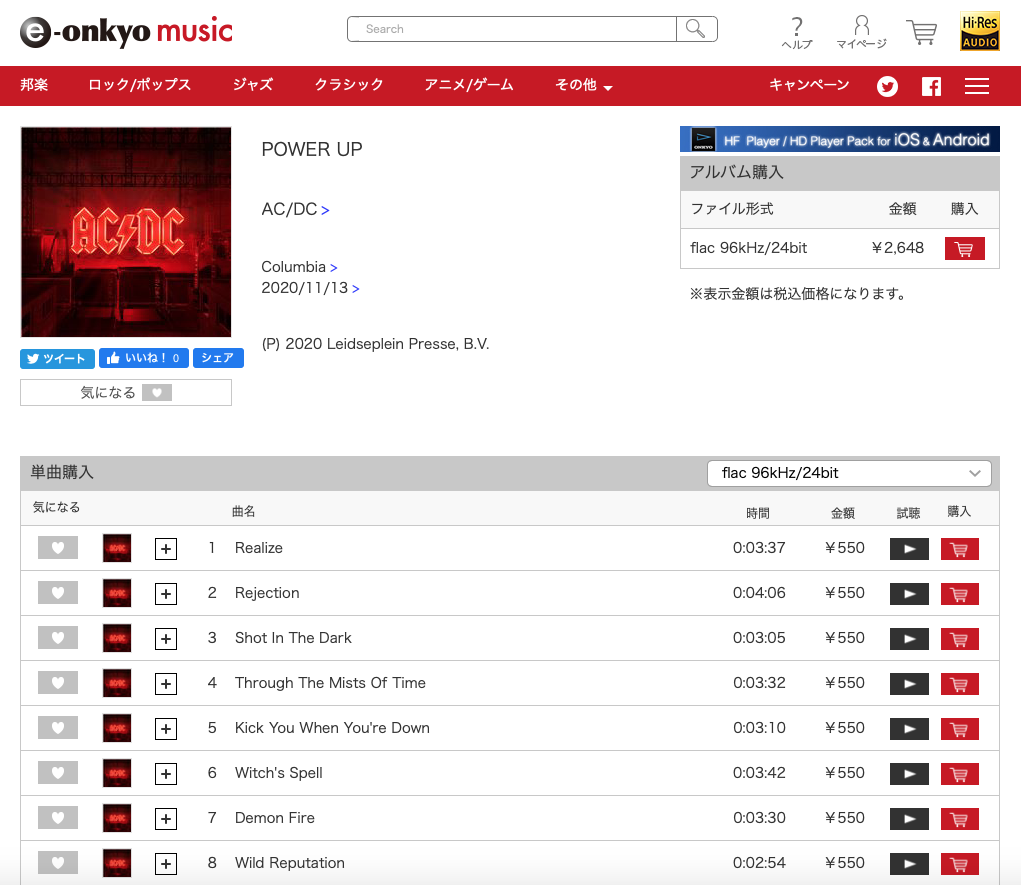
Task: Go to アニメ/ゲーム category
Action: point(469,85)
